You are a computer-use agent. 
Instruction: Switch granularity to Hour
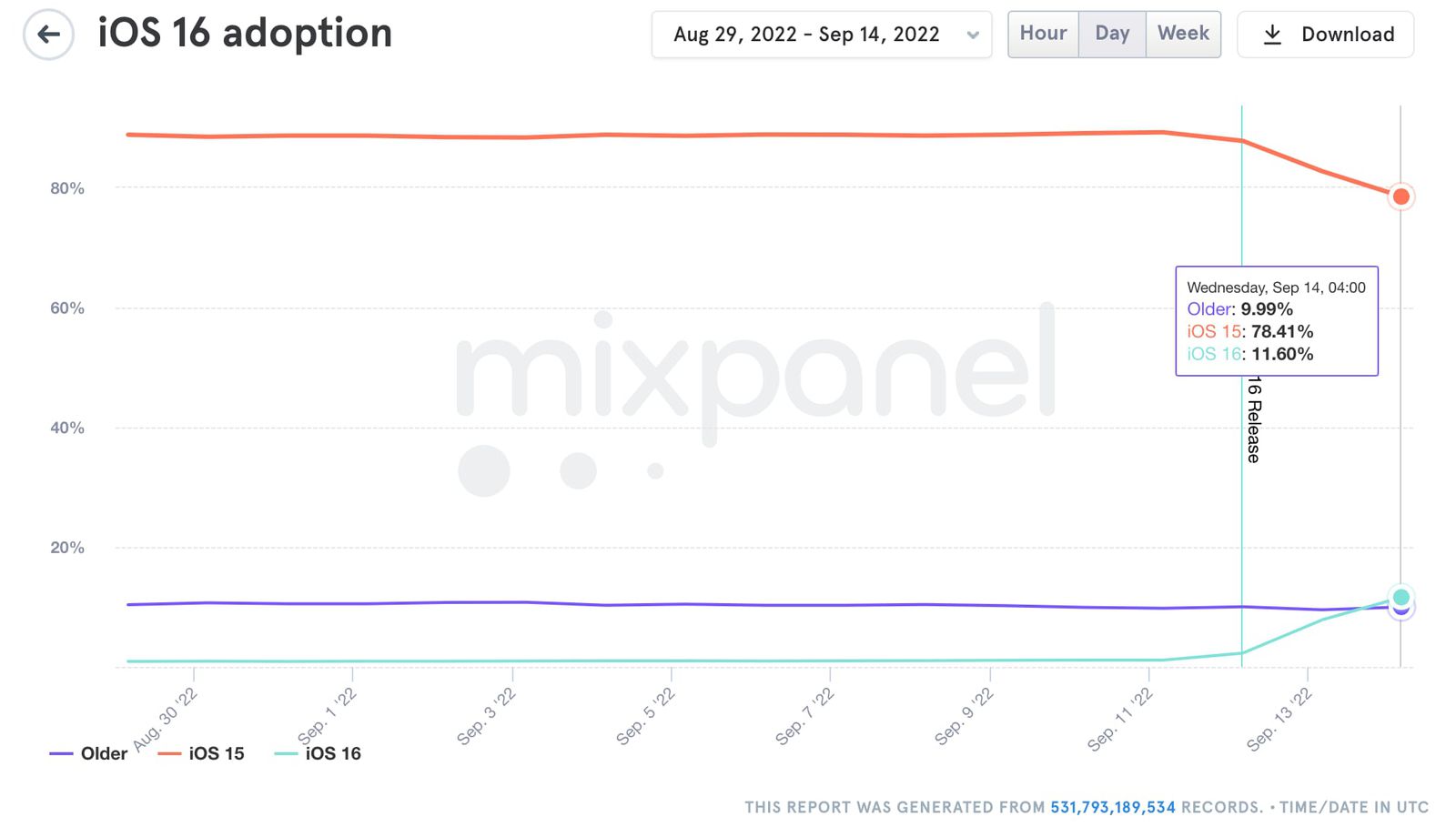(x=1043, y=34)
